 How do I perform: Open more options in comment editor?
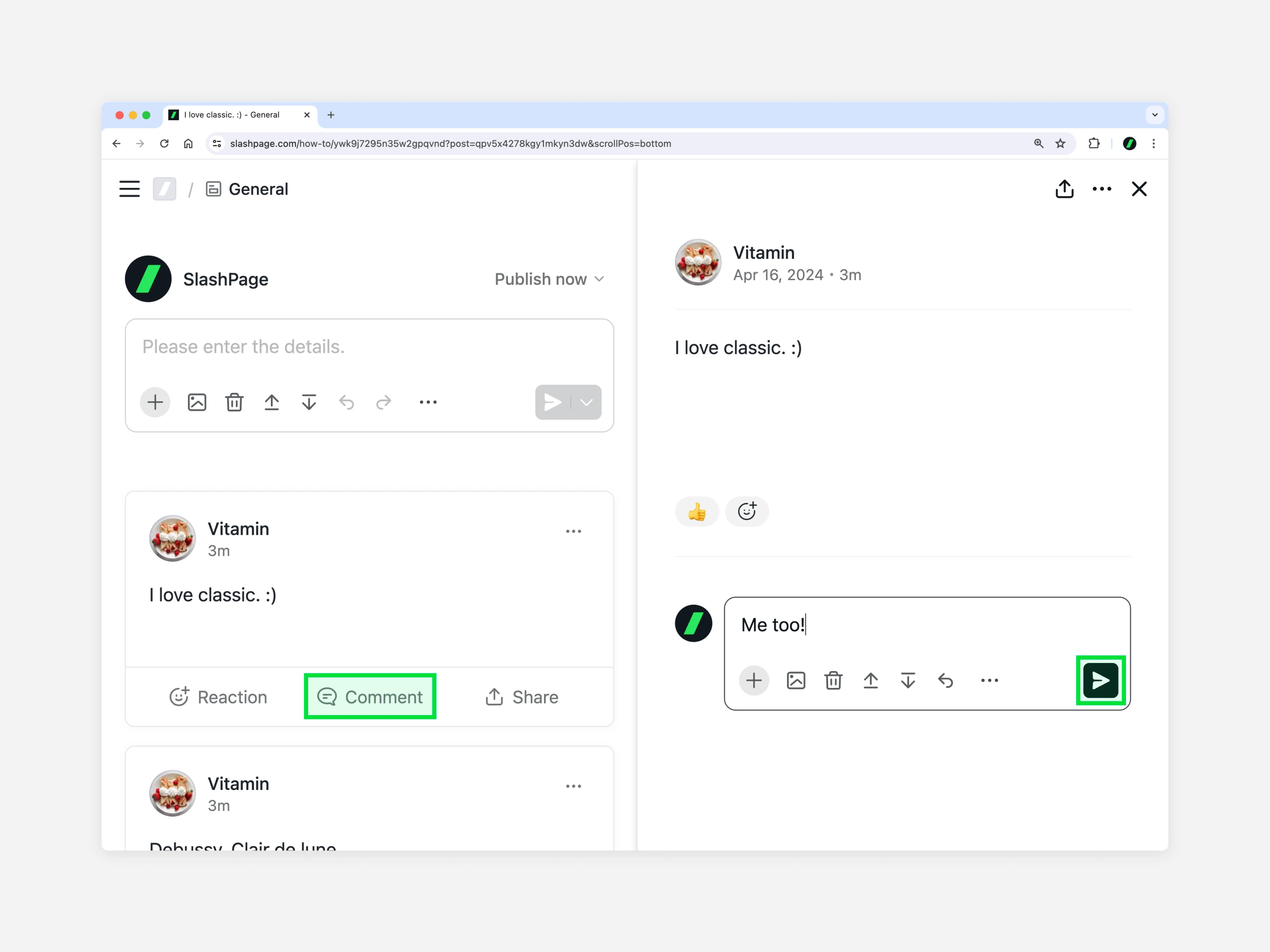989,680
